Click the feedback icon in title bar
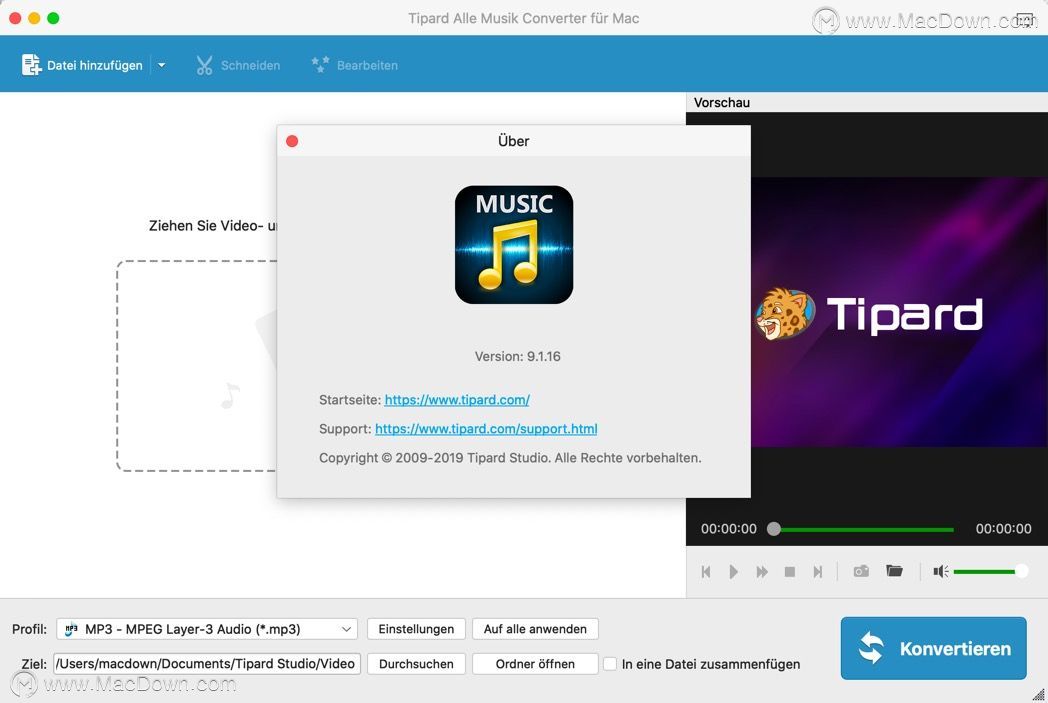 (x=1025, y=19)
